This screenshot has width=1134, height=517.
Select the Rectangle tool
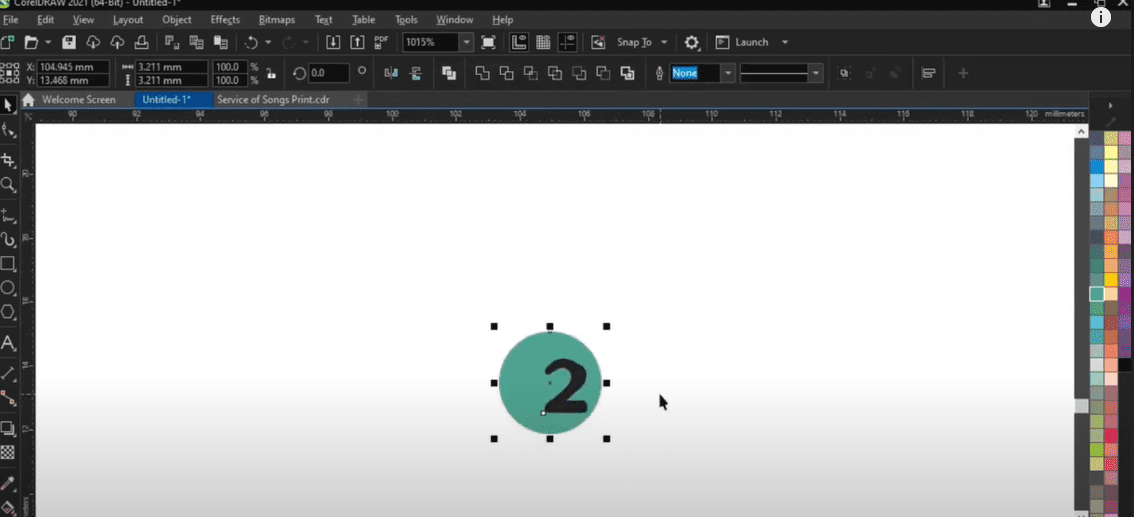(x=9, y=264)
